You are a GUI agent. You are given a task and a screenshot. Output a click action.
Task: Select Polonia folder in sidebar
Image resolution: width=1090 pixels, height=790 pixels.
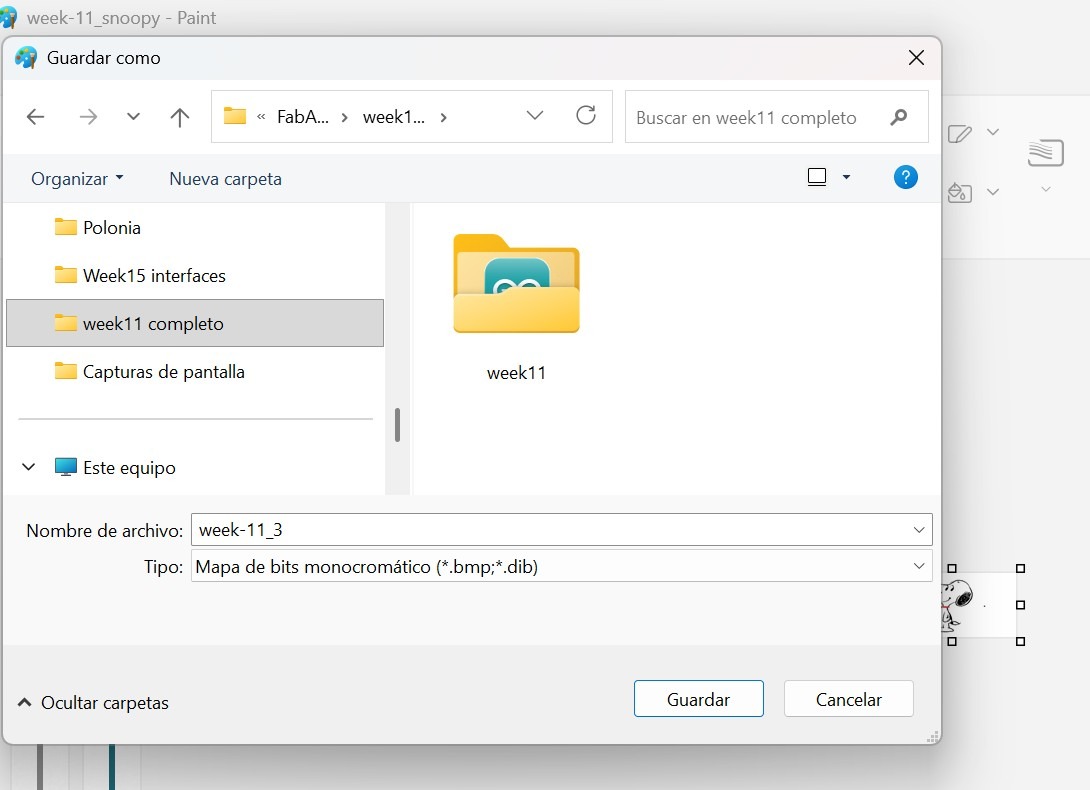(x=195, y=227)
